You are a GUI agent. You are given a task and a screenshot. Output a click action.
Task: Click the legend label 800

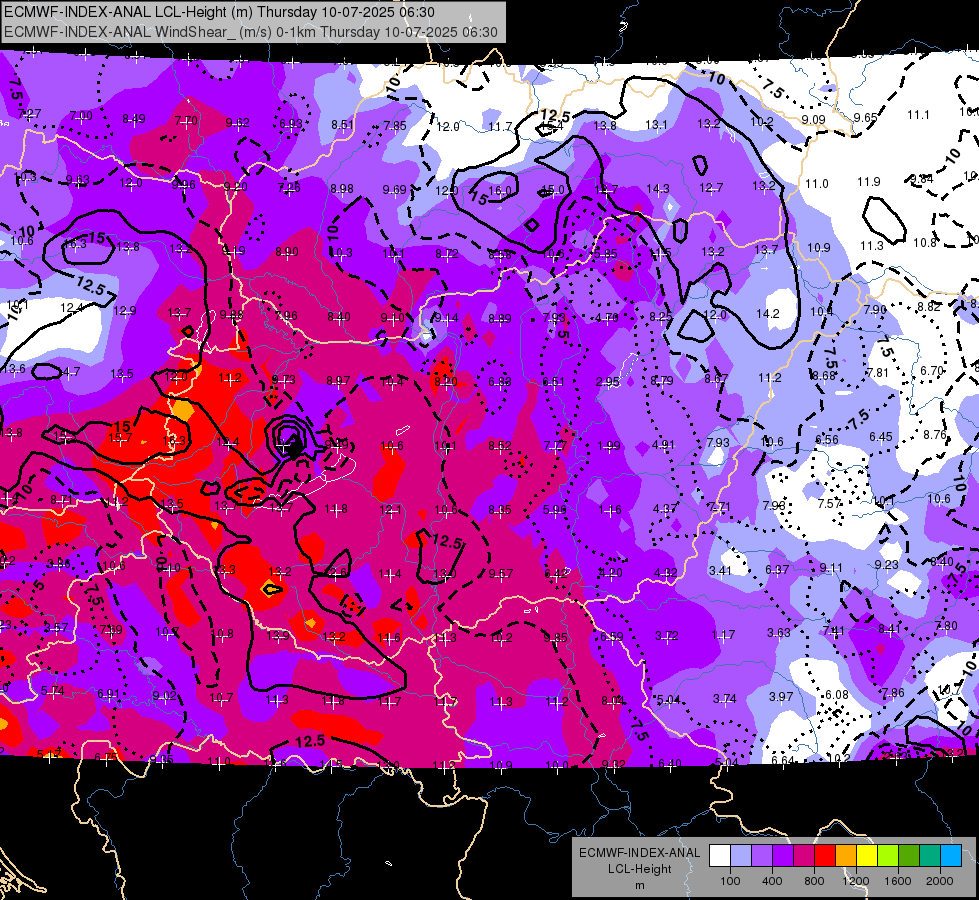814,881
